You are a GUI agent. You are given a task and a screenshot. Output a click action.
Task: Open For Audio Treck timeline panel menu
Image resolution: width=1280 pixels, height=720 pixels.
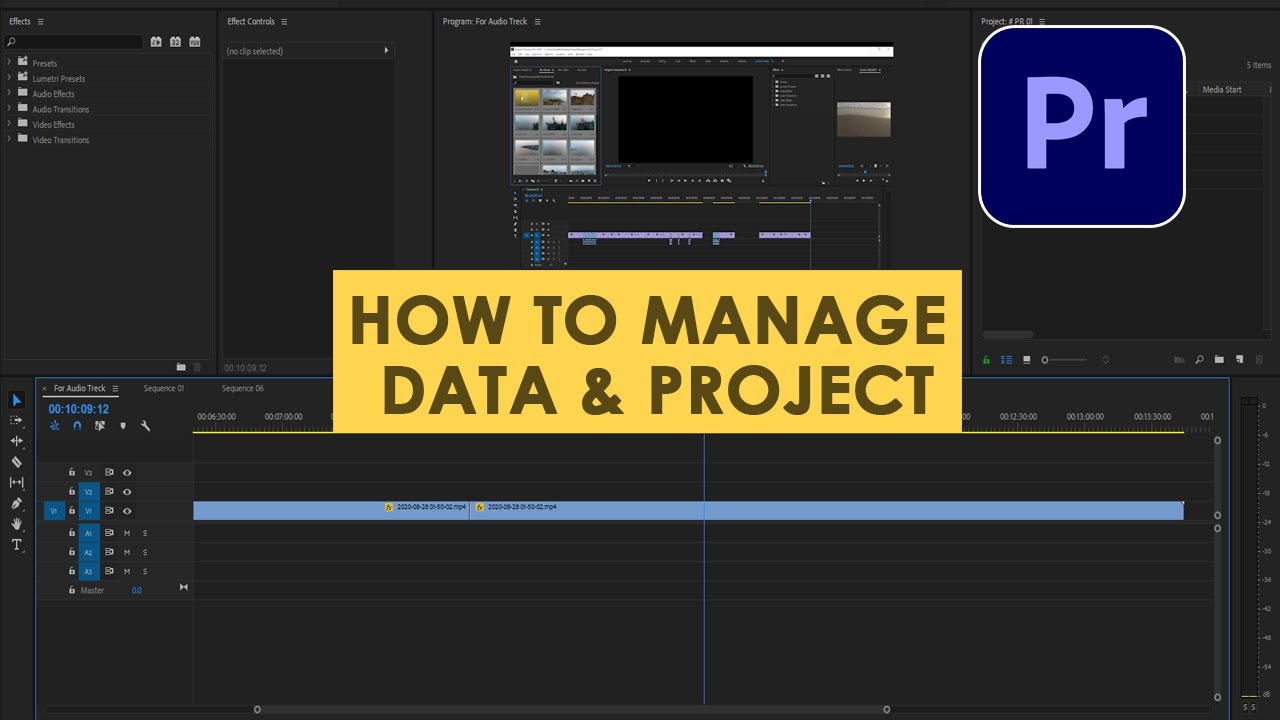coord(115,388)
